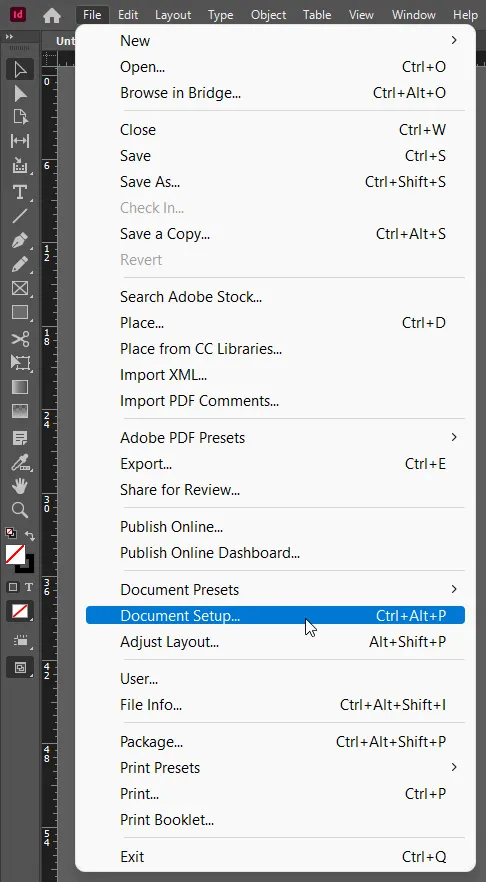Close the File menu
This screenshot has height=882, width=486.
point(92,15)
